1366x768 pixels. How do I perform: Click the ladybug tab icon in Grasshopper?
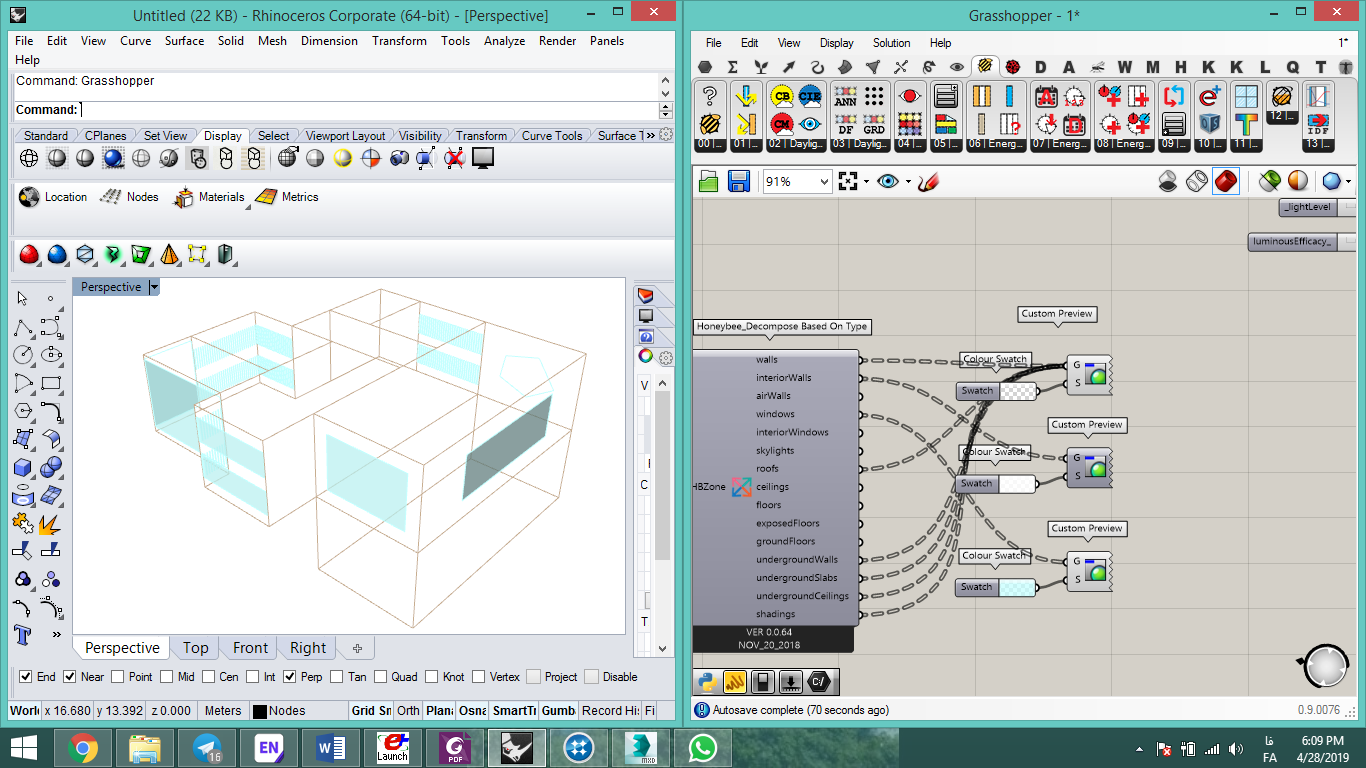[x=1013, y=67]
